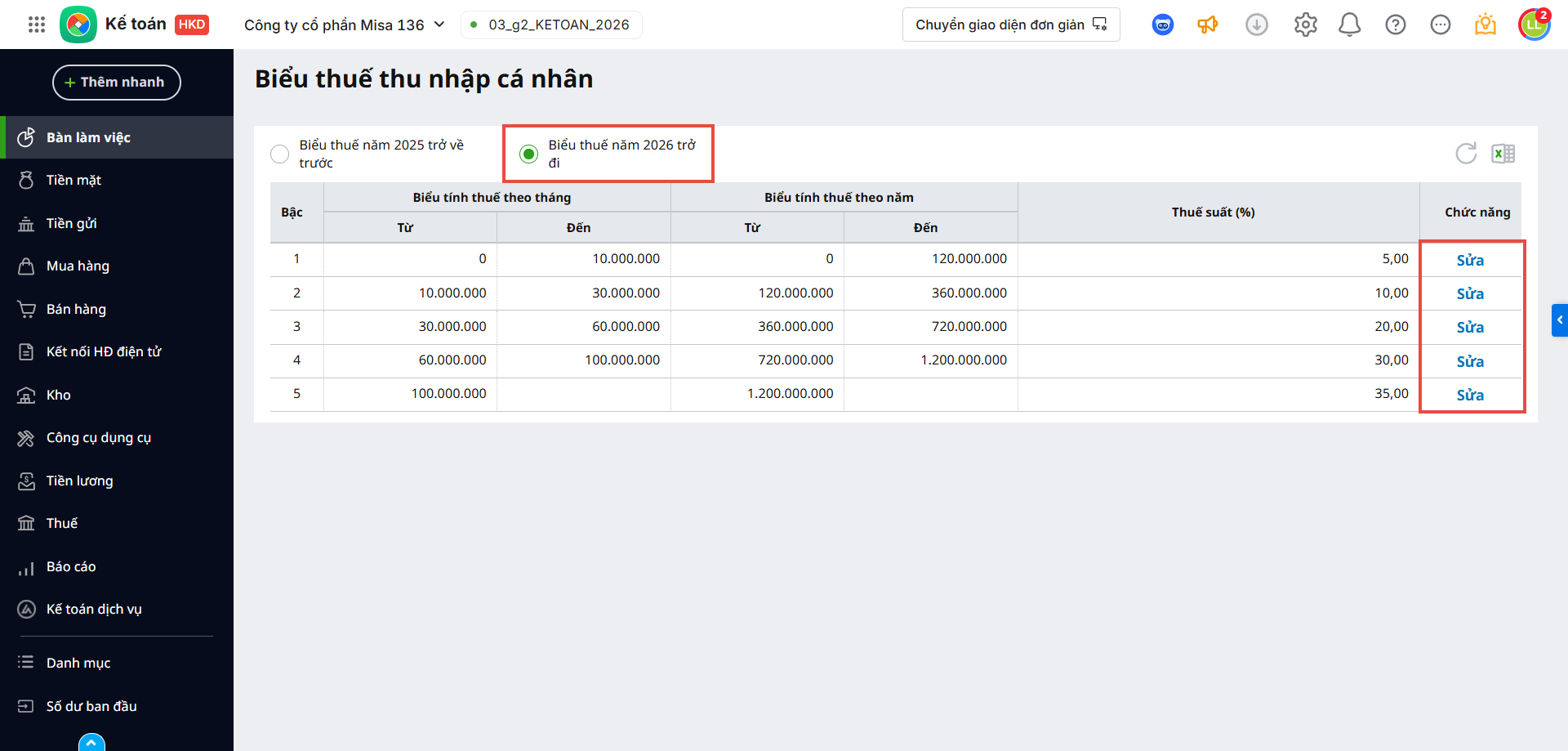1568x751 pixels.
Task: Open Tiền lương menu in sidebar
Action: (x=79, y=481)
